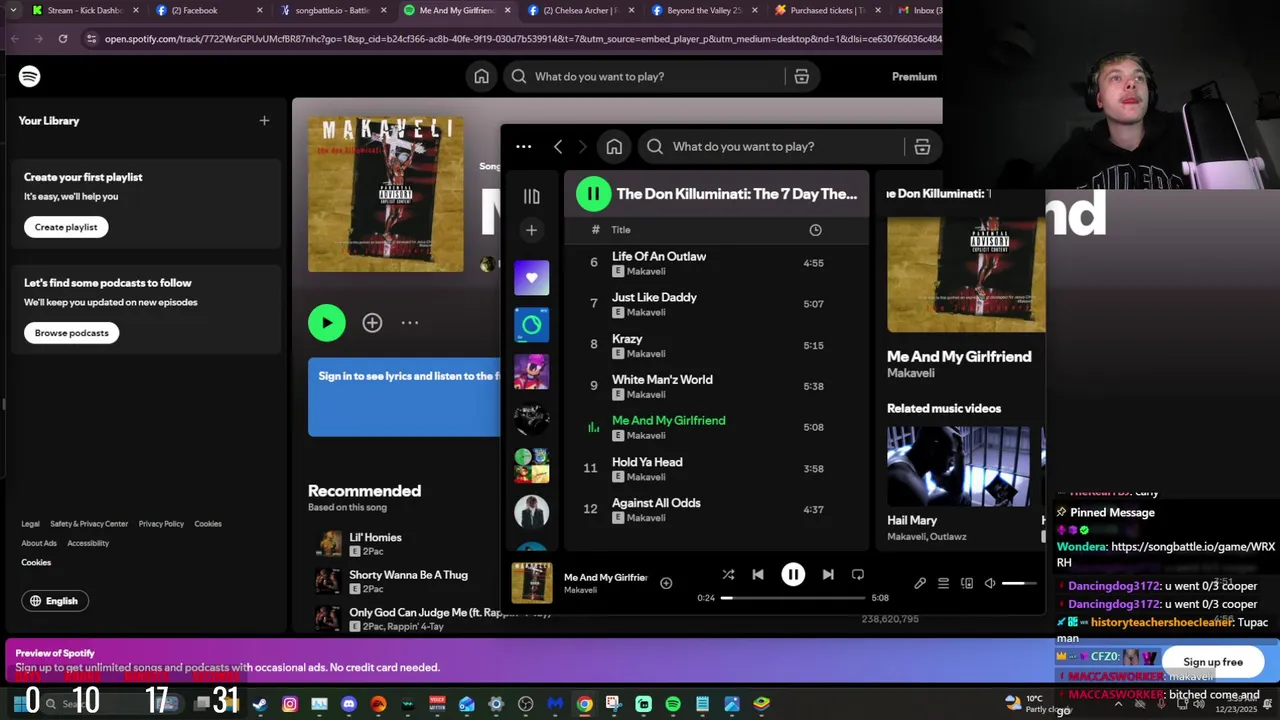The height and width of the screenshot is (720, 1280).
Task: Go back with the left chevron in the desktop app
Action: coord(558,146)
